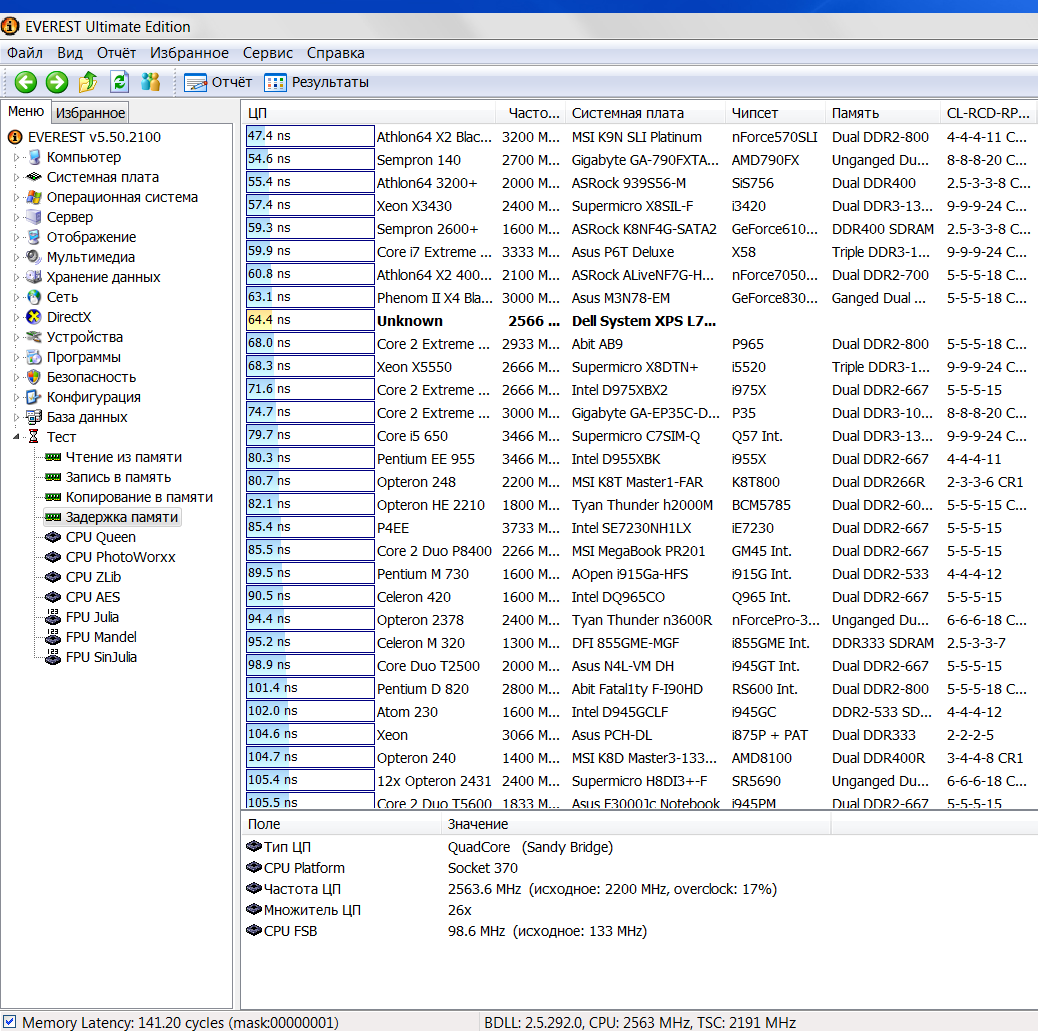Open the Сервис menu

[x=267, y=53]
